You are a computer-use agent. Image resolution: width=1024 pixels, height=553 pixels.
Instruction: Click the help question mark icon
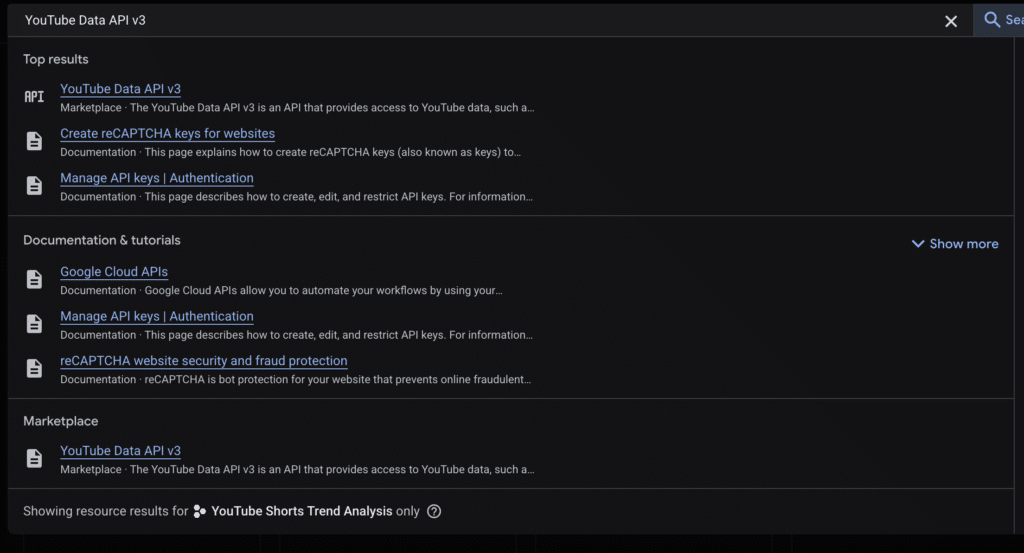pos(434,511)
